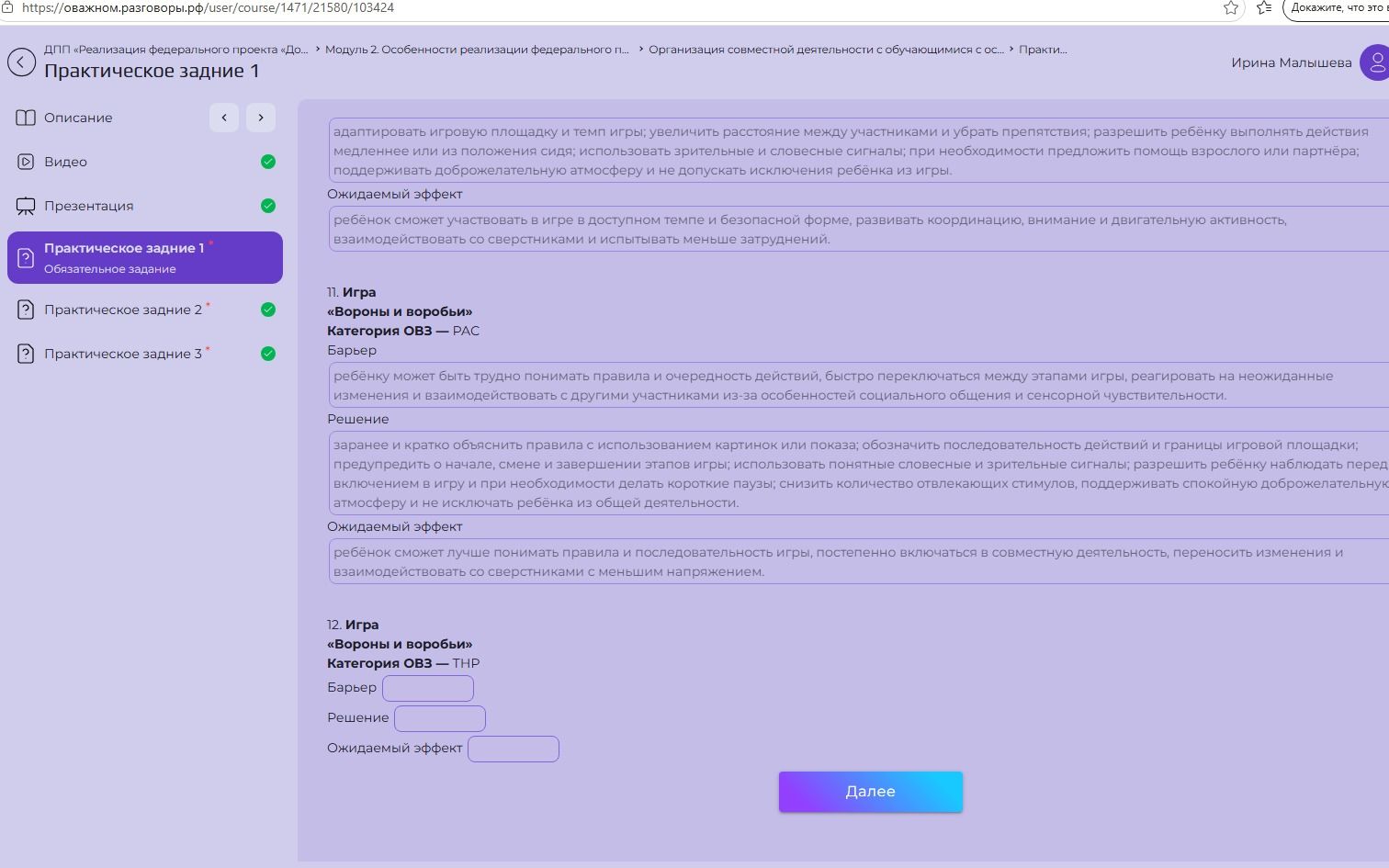Click green checkmark beside Презентация
The image size is (1389, 868).
[268, 206]
